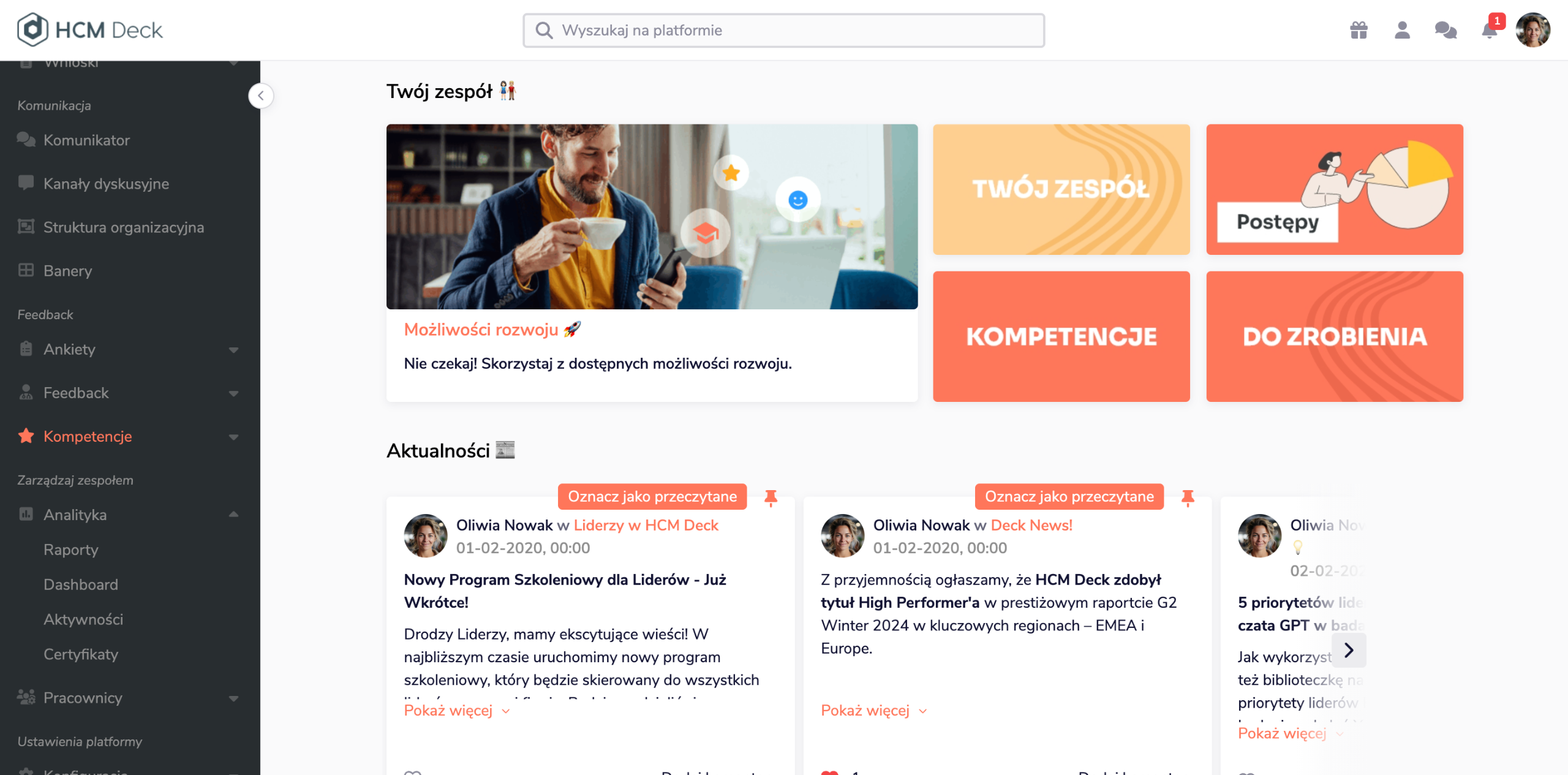This screenshot has width=1568, height=775.
Task: Expand the Pracownicy submenu
Action: click(233, 698)
